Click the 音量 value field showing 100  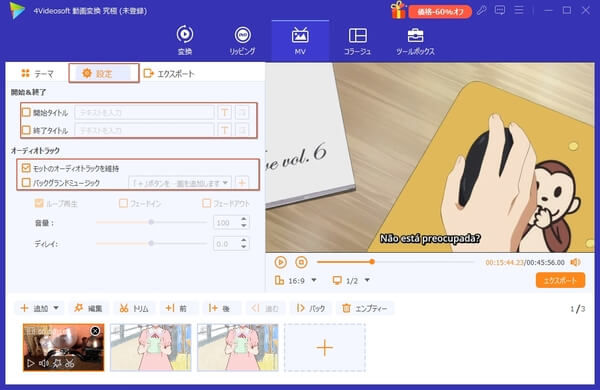227,222
